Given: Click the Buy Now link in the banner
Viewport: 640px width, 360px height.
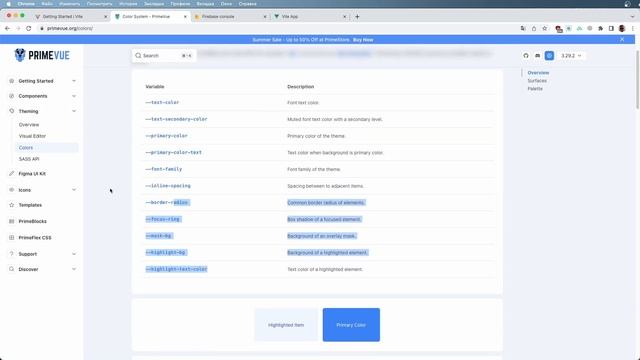Looking at the screenshot, I should tap(363, 40).
